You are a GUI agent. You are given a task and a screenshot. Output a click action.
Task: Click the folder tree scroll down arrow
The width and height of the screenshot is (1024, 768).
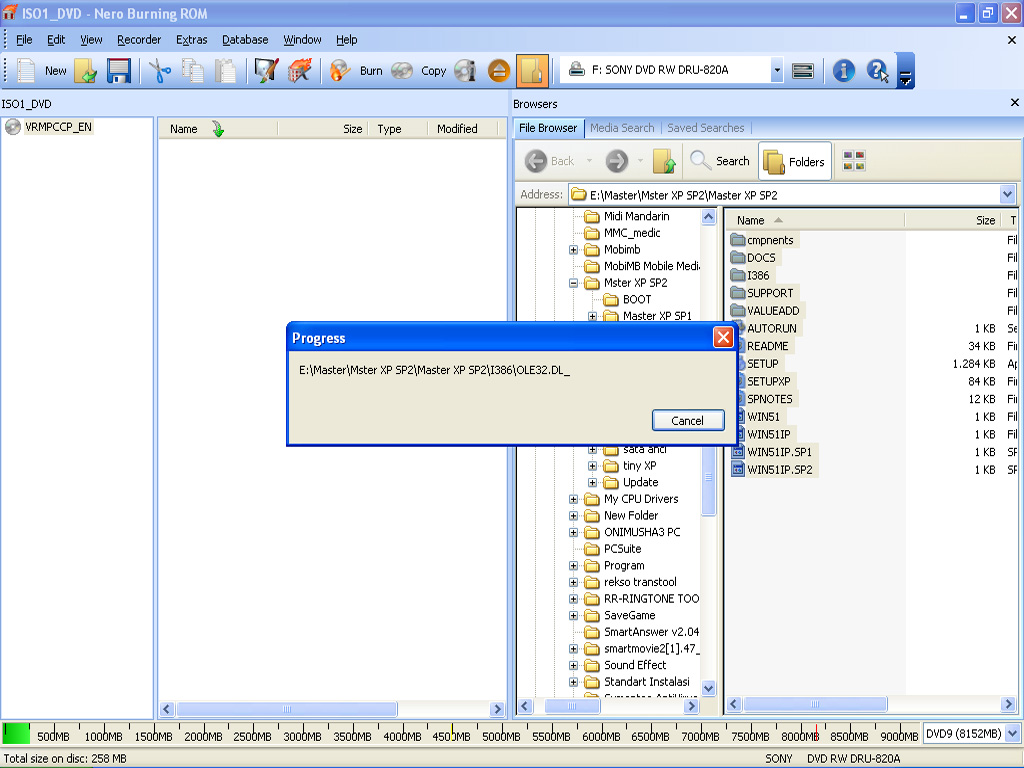point(708,688)
